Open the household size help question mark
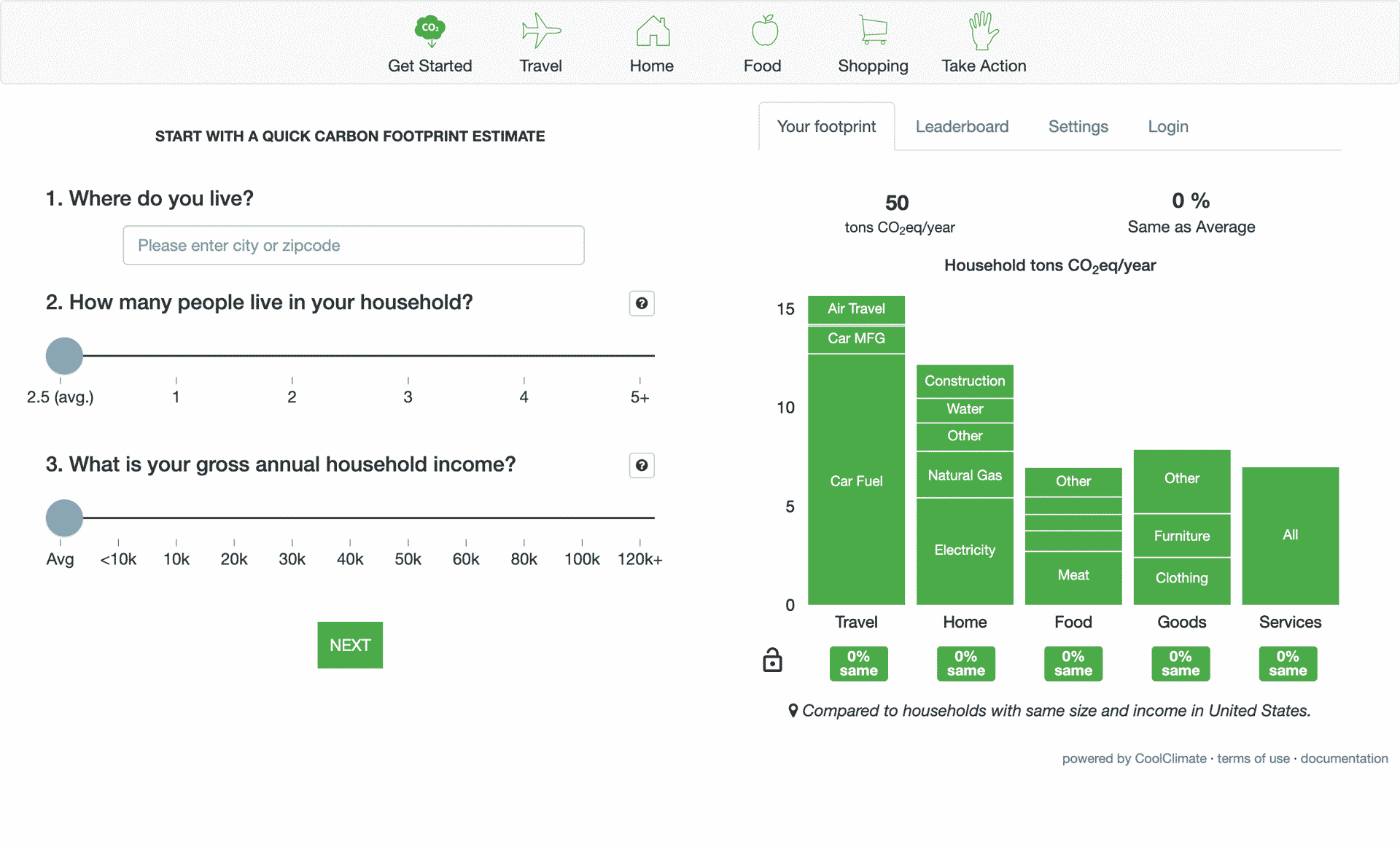The height and width of the screenshot is (850, 1400). pos(641,303)
